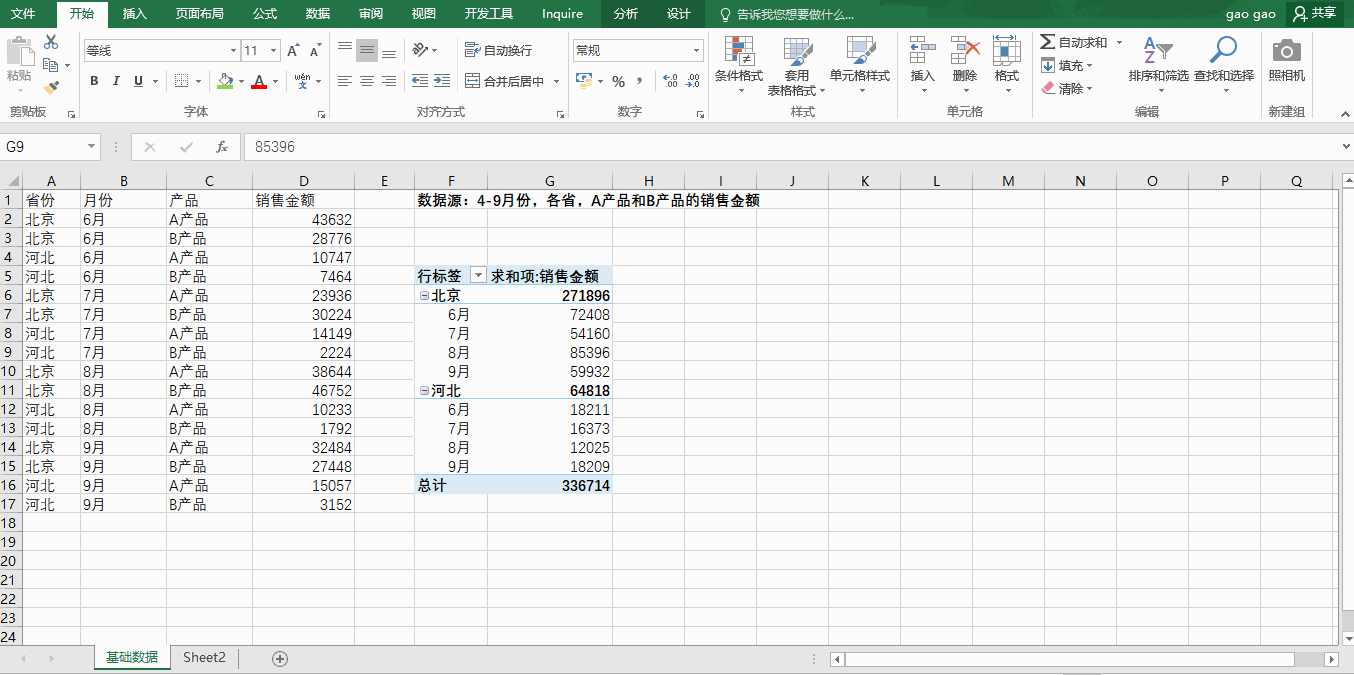Click the text orientation icon
Screen dimensions: 1354x675
420,50
